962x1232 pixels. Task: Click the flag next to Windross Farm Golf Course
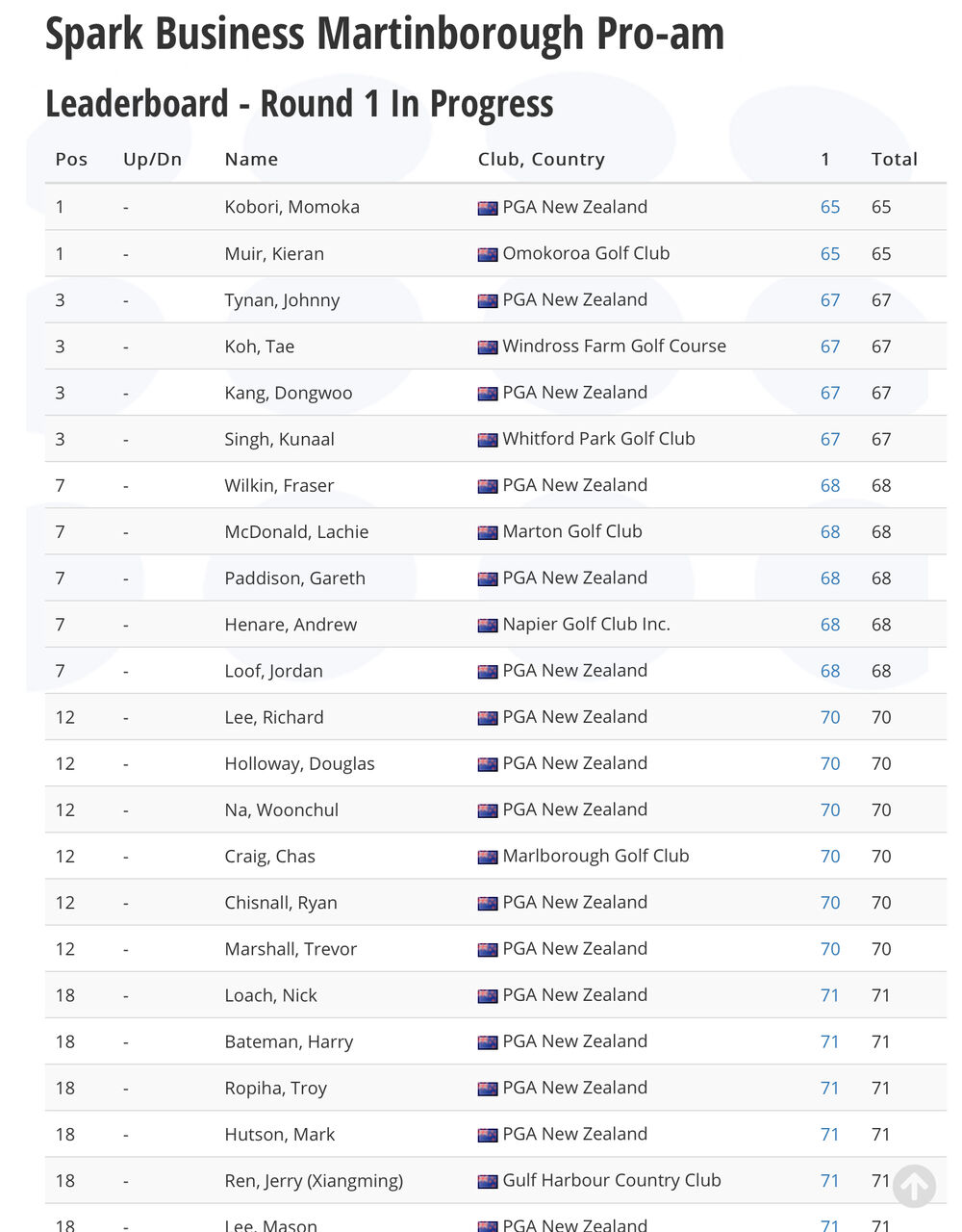[488, 347]
